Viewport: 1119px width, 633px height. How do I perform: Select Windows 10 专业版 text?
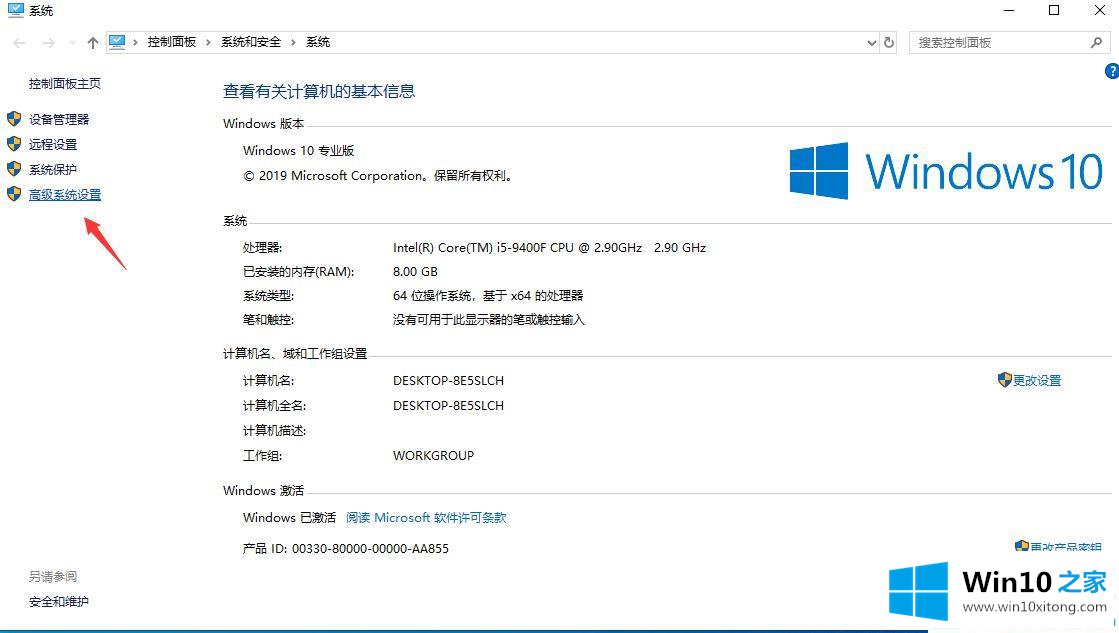[x=298, y=151]
